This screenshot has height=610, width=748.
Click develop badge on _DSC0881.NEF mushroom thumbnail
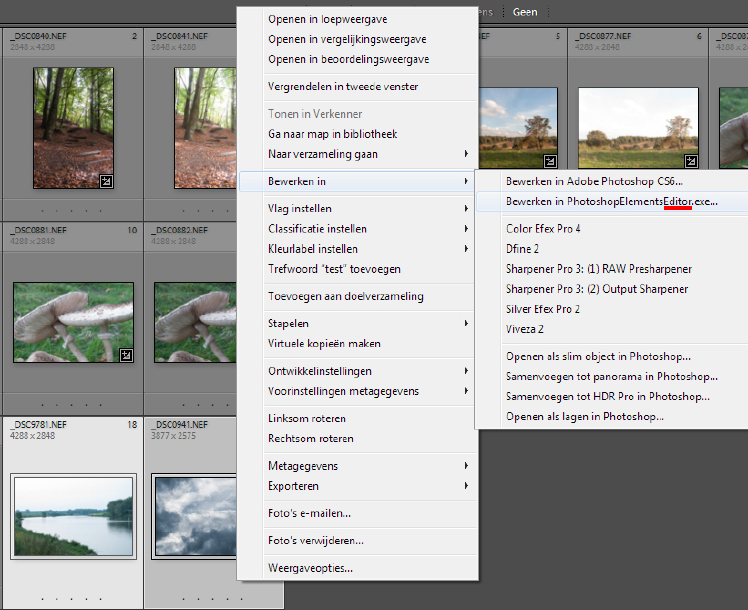(x=126, y=355)
